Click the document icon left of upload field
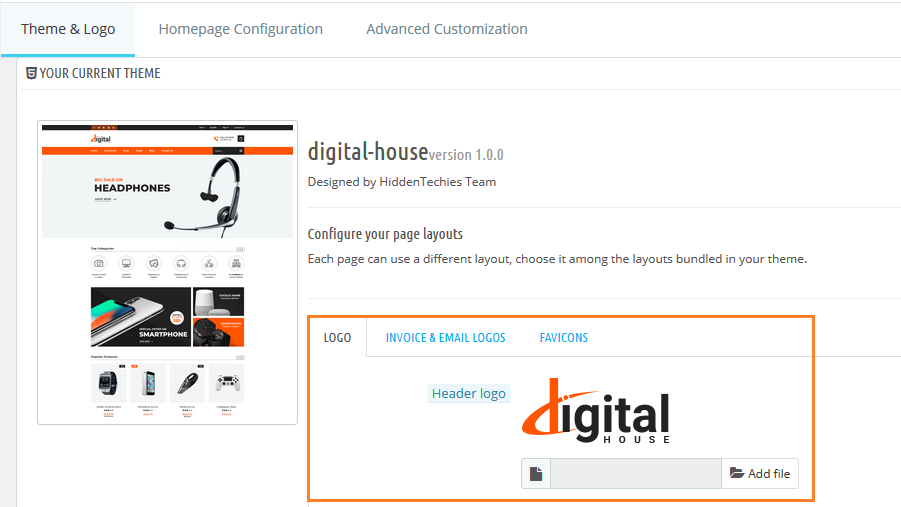Screen dimensions: 901x507 click(x=536, y=474)
